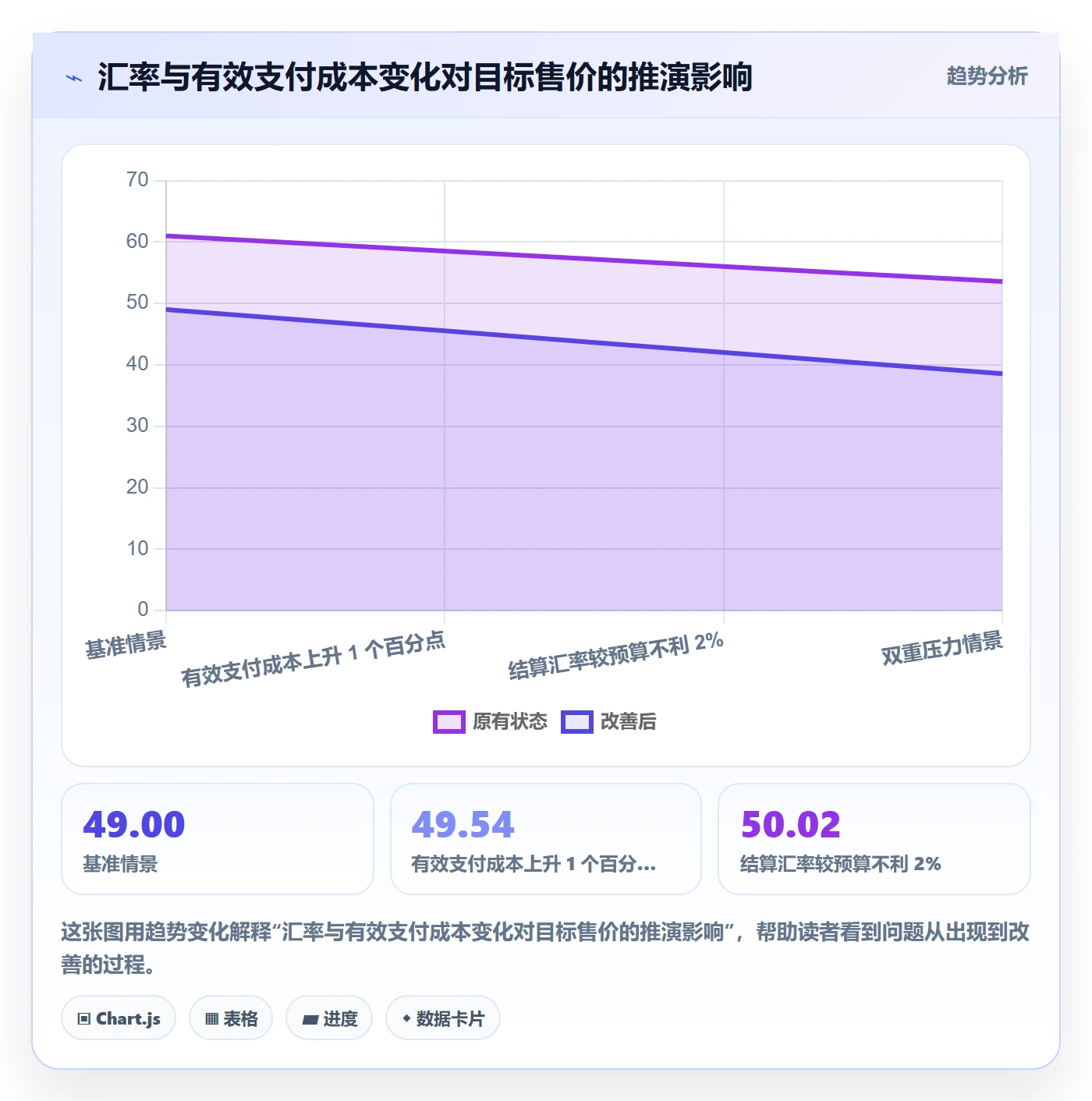Click the y-axis tick label 10

coord(137,549)
